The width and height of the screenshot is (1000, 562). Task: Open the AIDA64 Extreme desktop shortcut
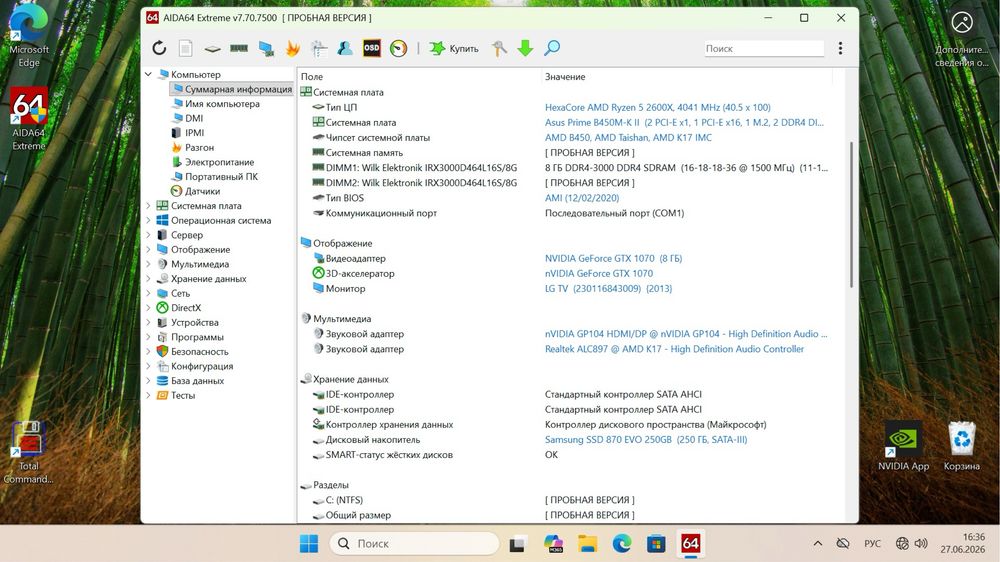pyautogui.click(x=29, y=119)
